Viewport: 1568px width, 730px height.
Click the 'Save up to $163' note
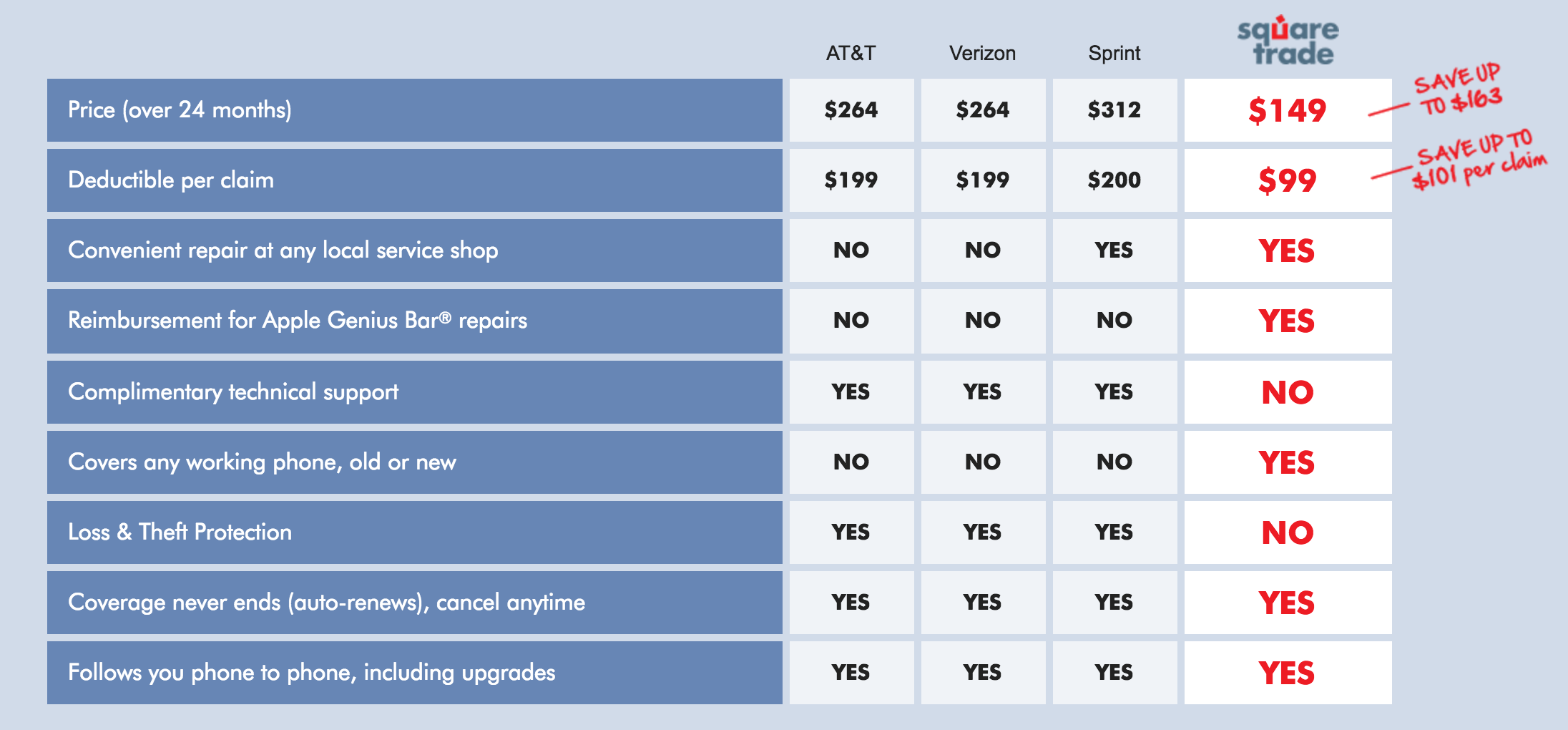tap(1458, 89)
